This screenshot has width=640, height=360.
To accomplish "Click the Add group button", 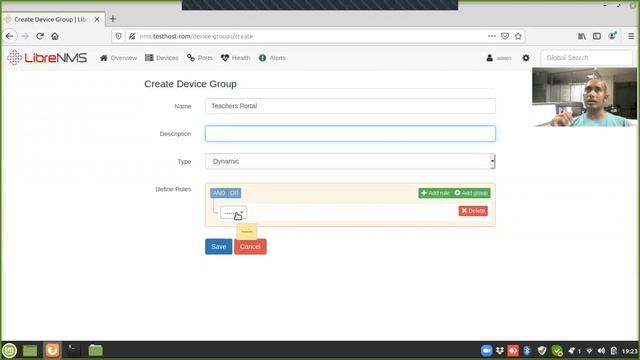I will click(x=471, y=193).
